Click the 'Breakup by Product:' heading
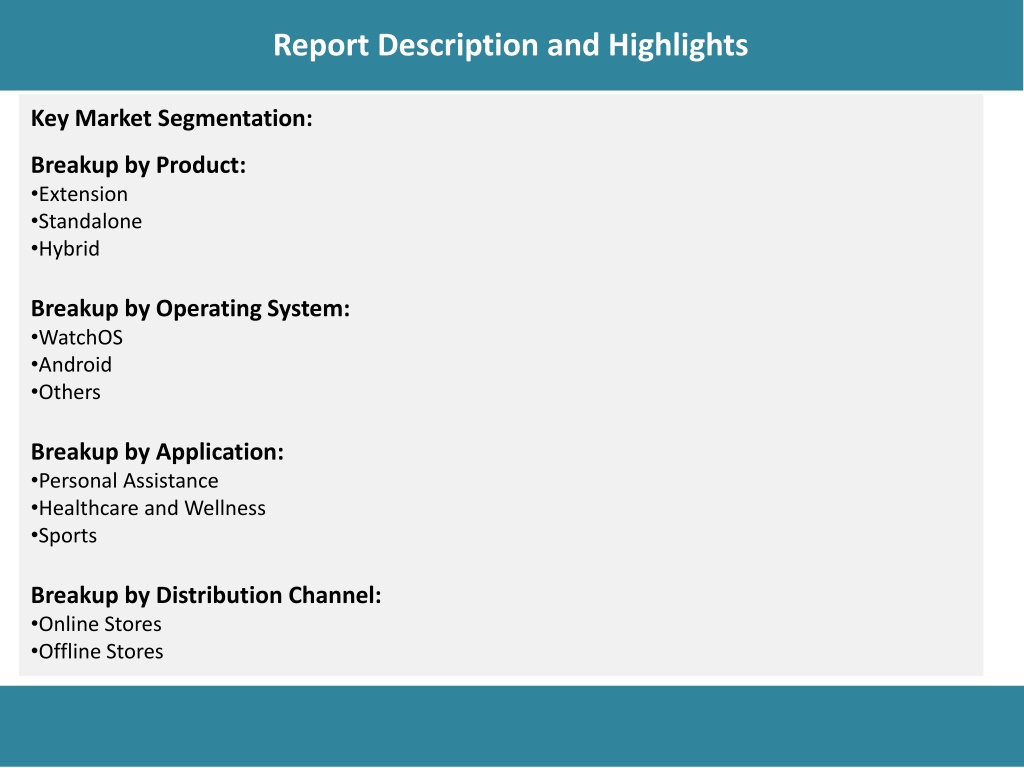The height and width of the screenshot is (768, 1024). pyautogui.click(x=138, y=165)
